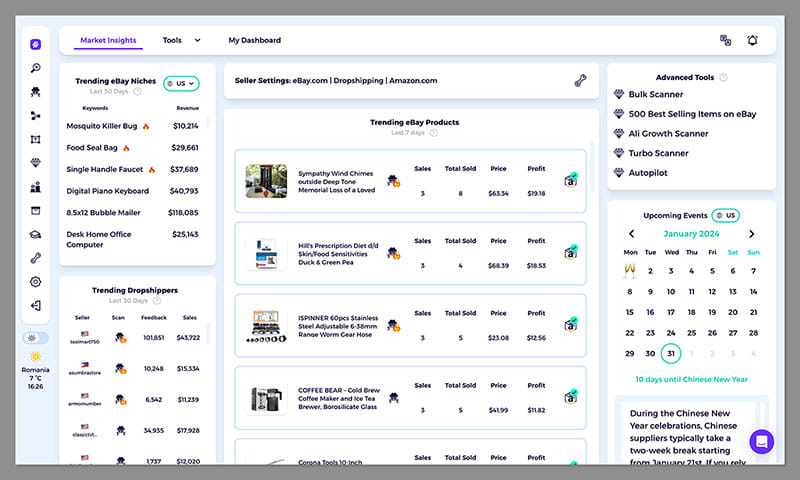The height and width of the screenshot is (480, 800).
Task: Open product research magnifier icon in sidebar
Action: (x=35, y=68)
